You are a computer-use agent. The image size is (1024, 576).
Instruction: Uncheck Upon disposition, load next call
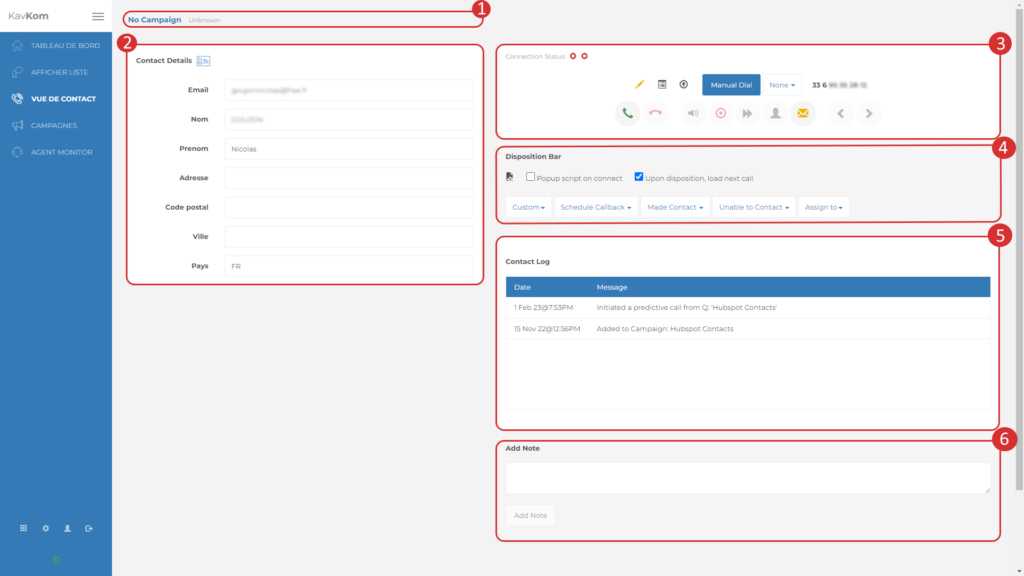pos(638,177)
